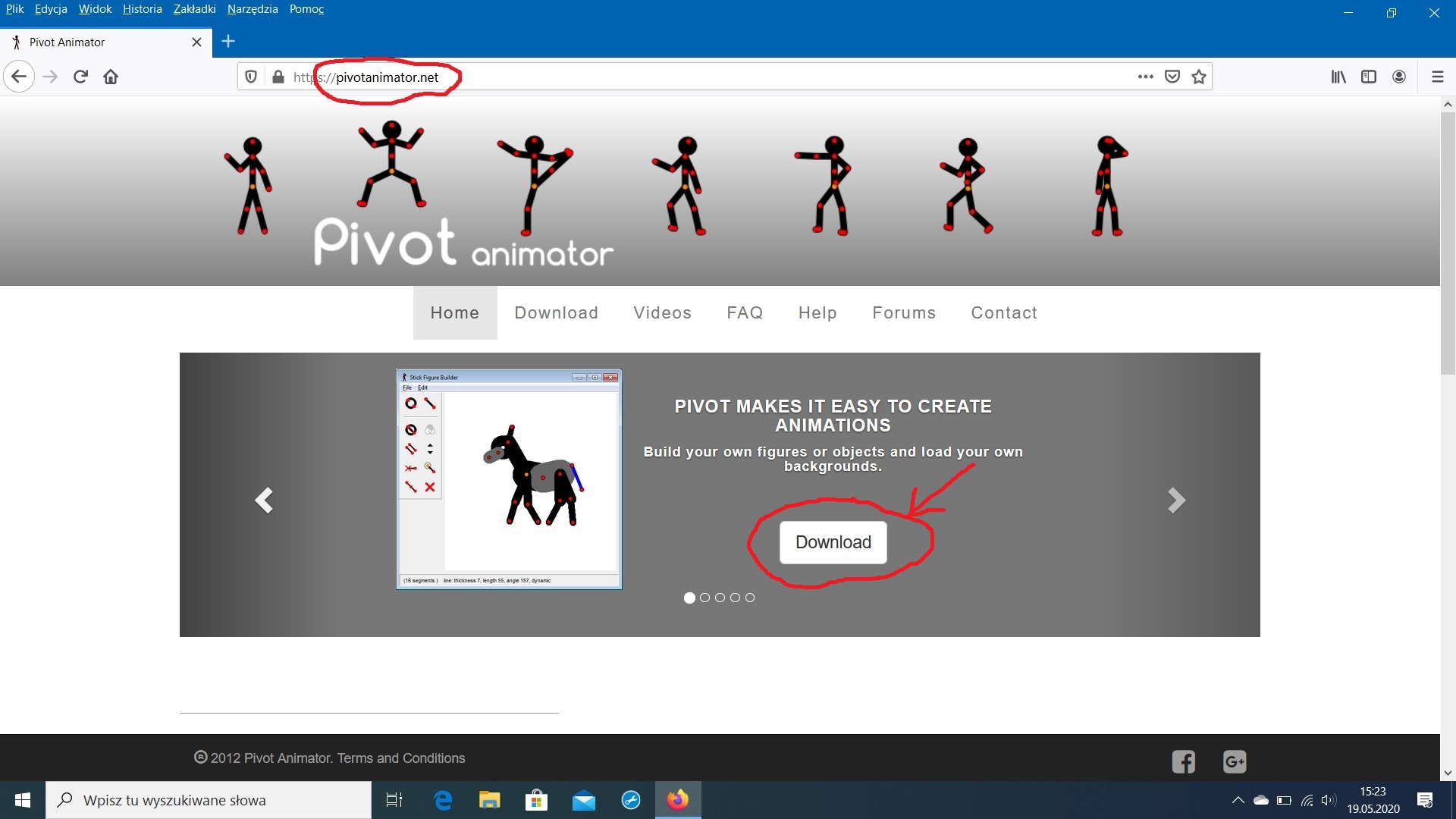Select the fourth carousel indicator dot
Image resolution: width=1456 pixels, height=819 pixels.
pyautogui.click(x=735, y=598)
